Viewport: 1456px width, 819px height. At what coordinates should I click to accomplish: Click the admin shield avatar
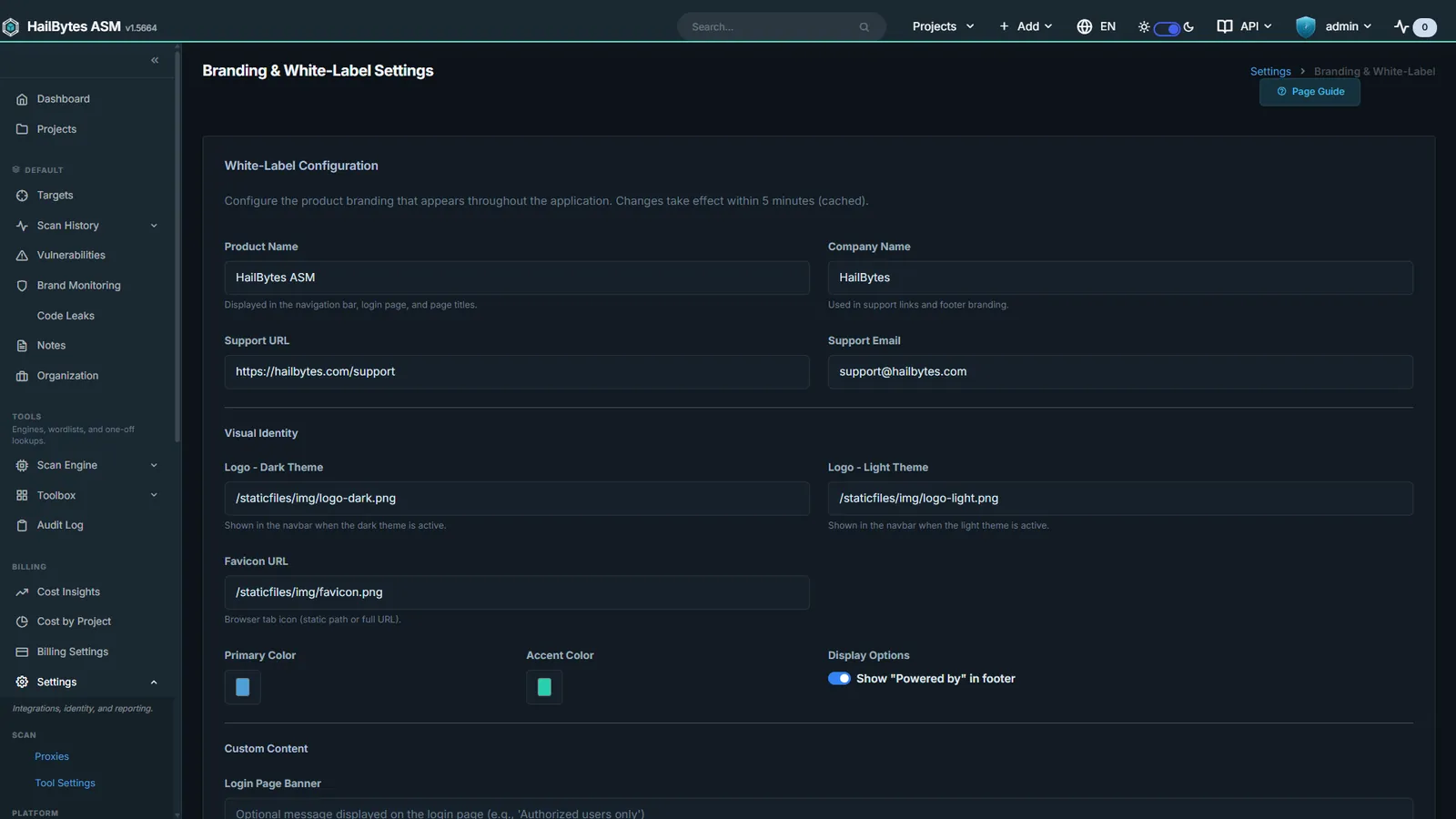point(1306,26)
